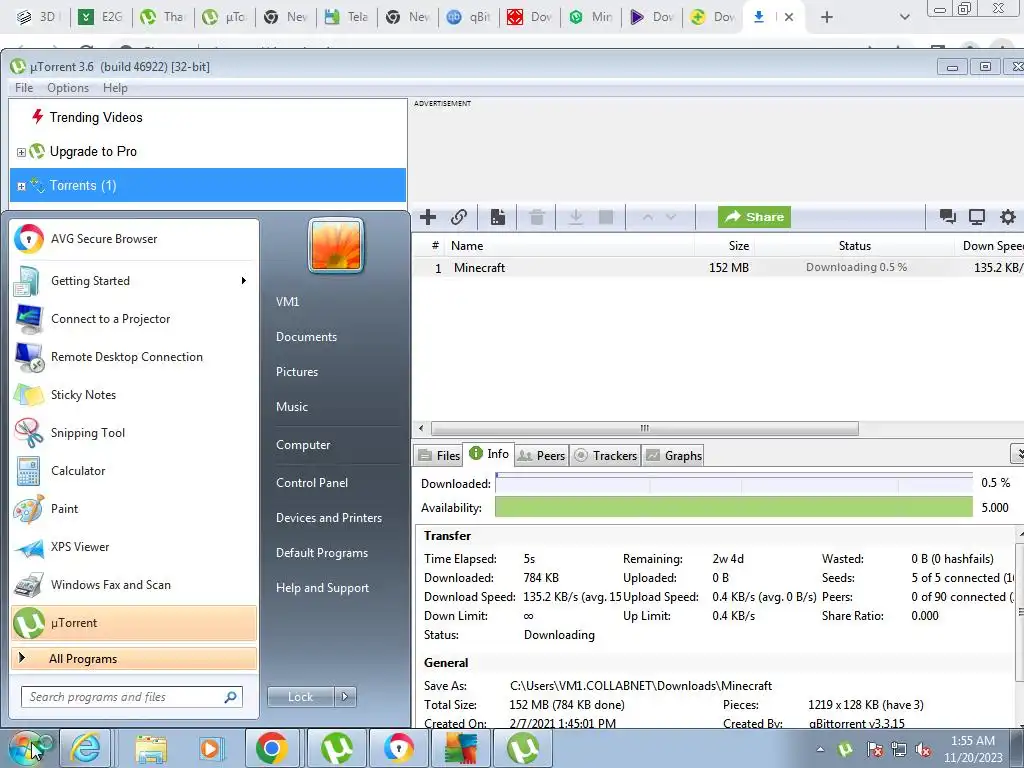Add a torrent with the plus icon
This screenshot has height=768, width=1024.
428,217
